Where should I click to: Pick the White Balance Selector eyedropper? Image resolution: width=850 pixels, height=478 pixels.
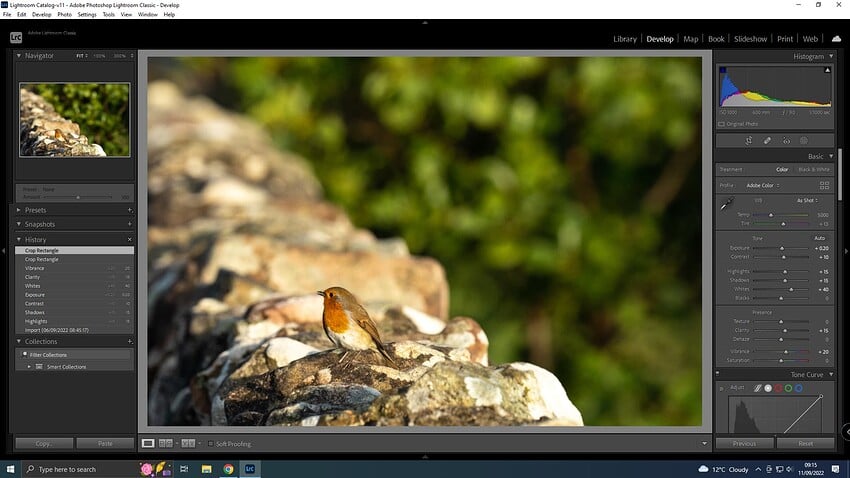pos(726,204)
